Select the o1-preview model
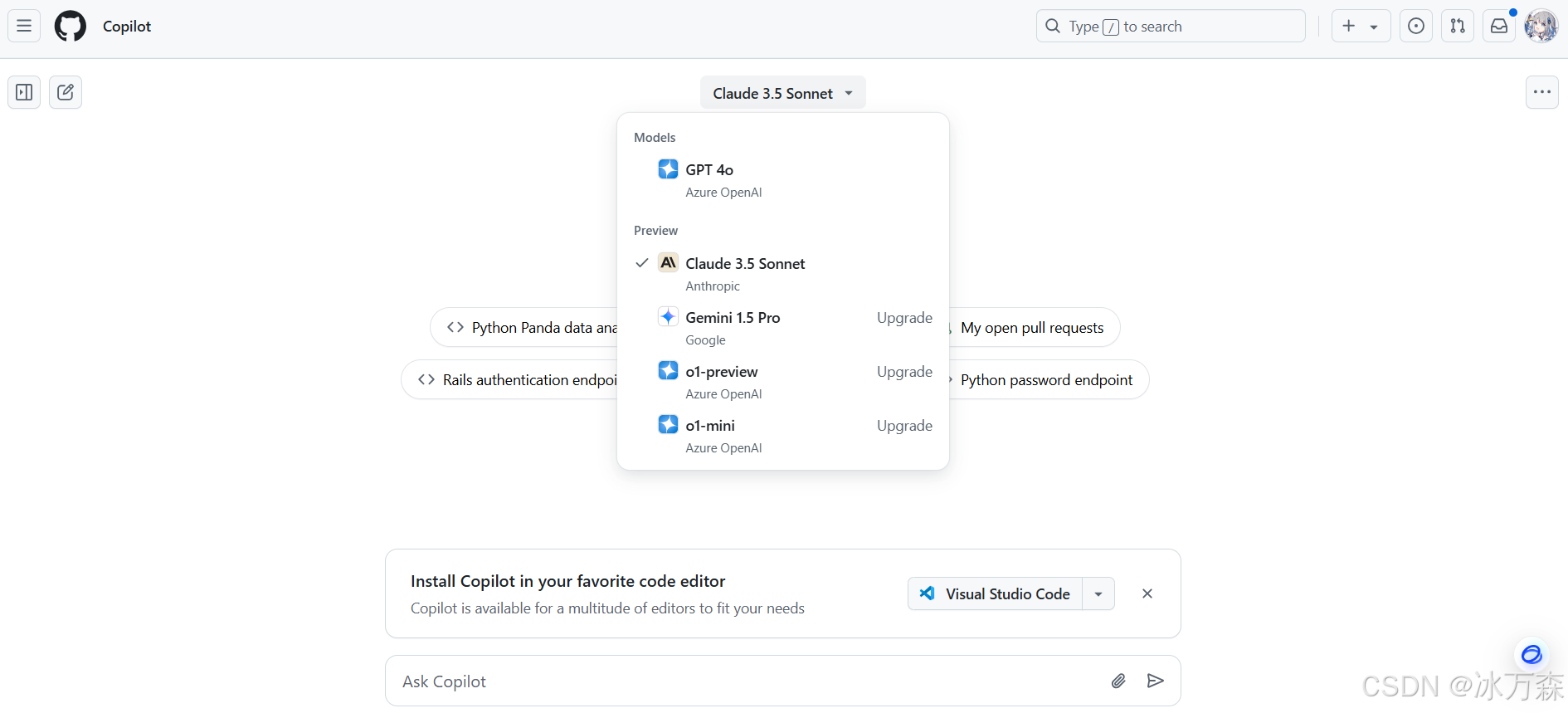The width and height of the screenshot is (1568, 713). pos(783,382)
